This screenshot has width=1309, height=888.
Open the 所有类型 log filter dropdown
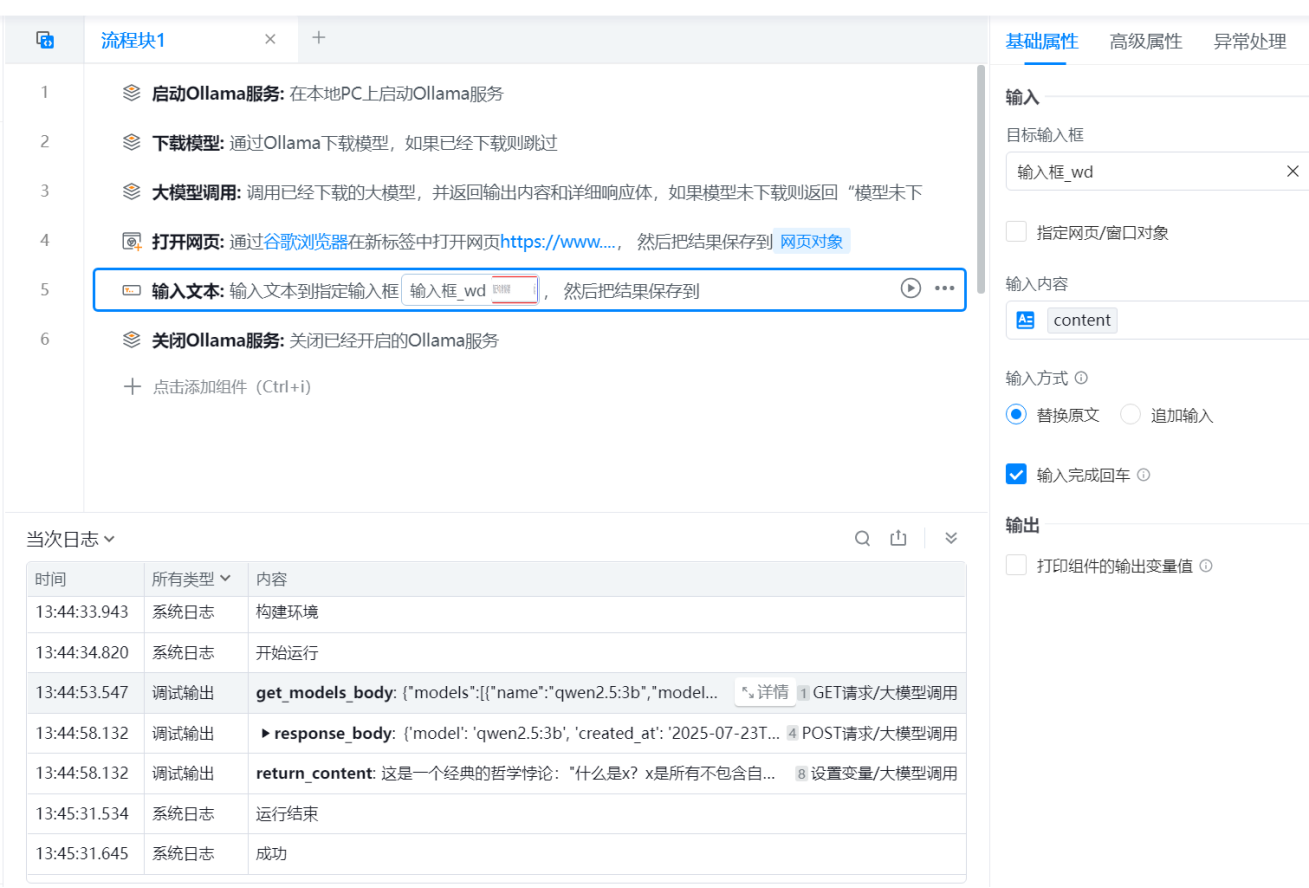coord(191,579)
